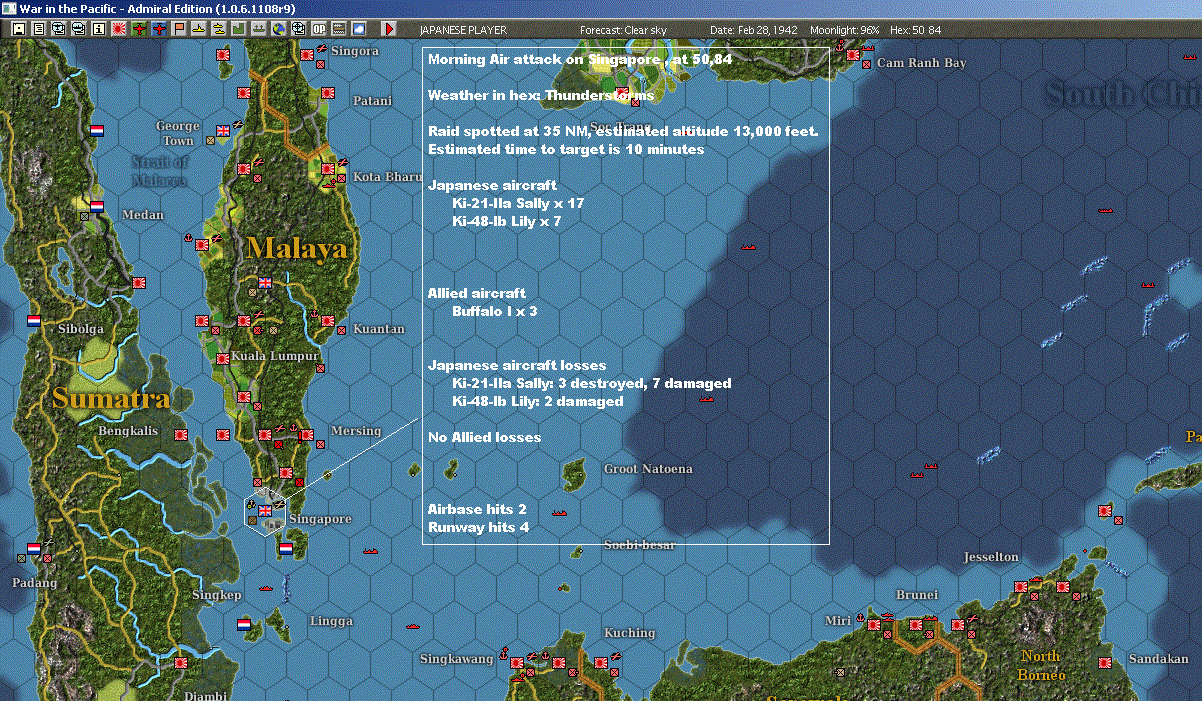The width and height of the screenshot is (1202, 701).
Task: Select the Japanese flag base at Sandakan
Action: point(1105,662)
